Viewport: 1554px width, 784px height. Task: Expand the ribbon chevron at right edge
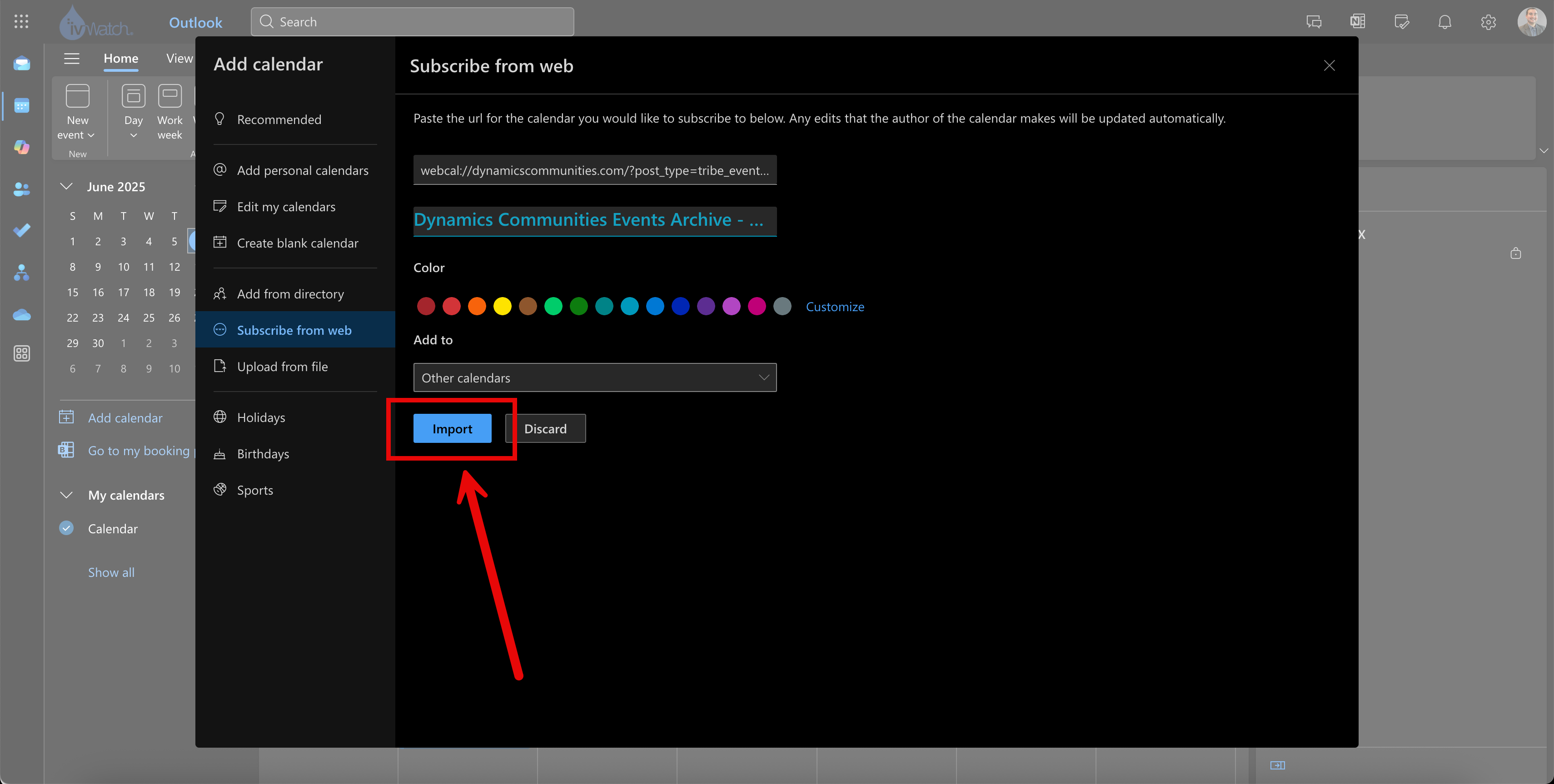coord(1543,150)
